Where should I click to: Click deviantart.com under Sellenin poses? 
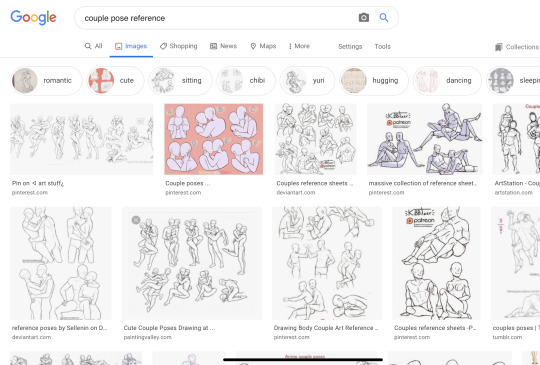pyautogui.click(x=31, y=337)
